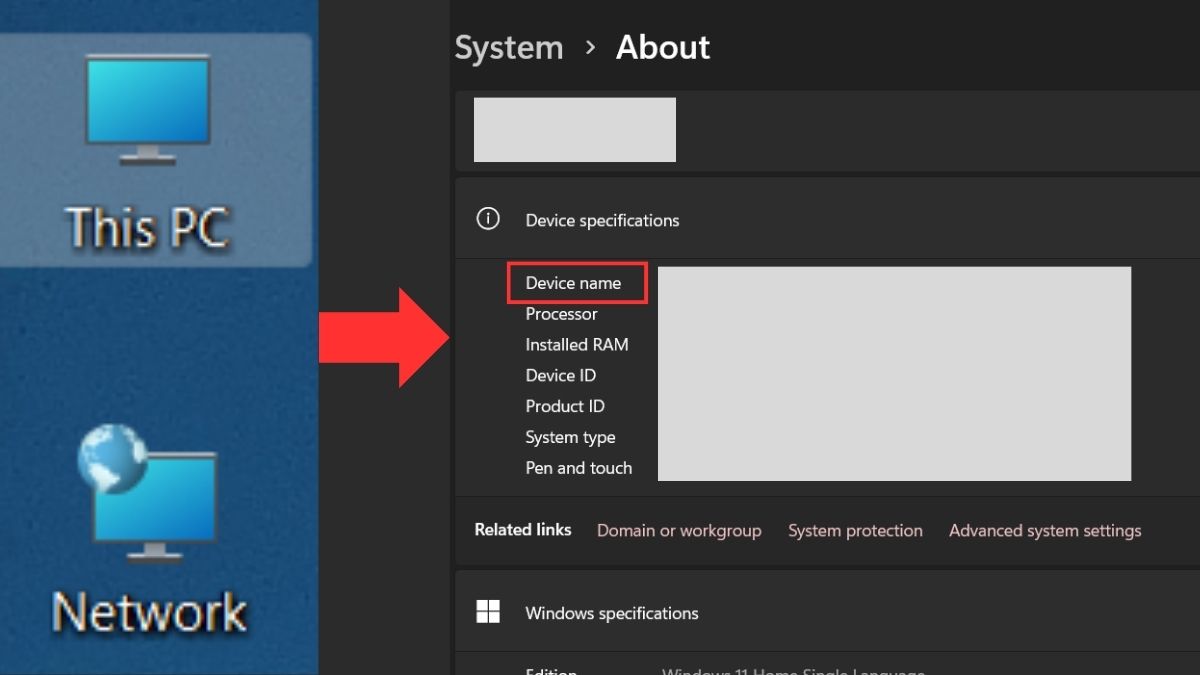Click the Windows logo icon beside Windows specifications
Viewport: 1200px width, 675px height.
pos(488,612)
